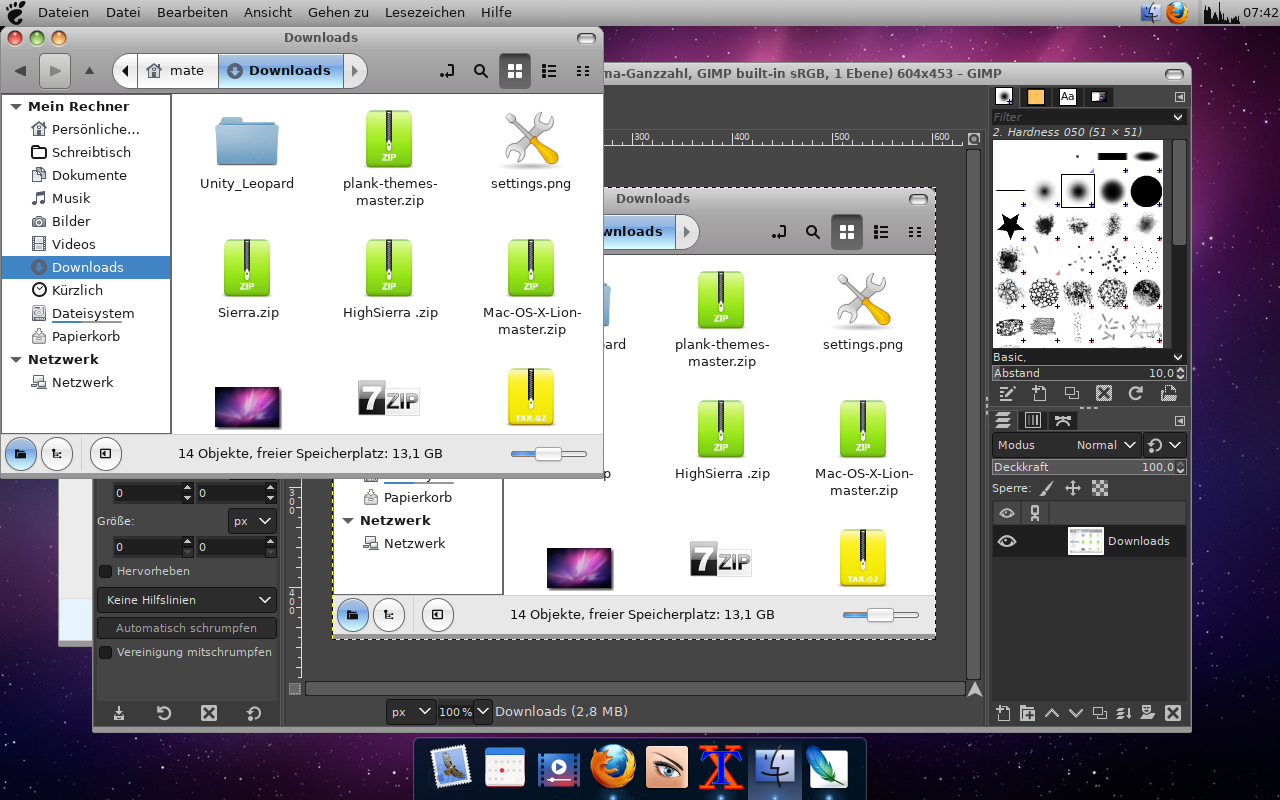1280x800 pixels.
Task: Open the Bearbeiten menu
Action: (192, 12)
